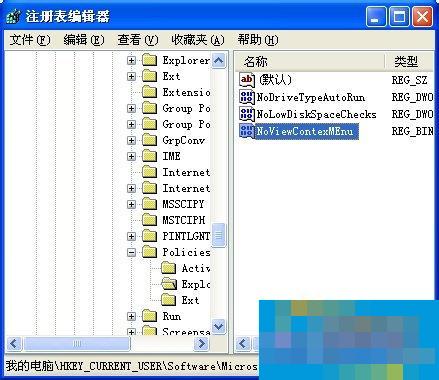This screenshot has width=439, height=380.
Task: Expand the second Group Po key
Action: [x=131, y=124]
